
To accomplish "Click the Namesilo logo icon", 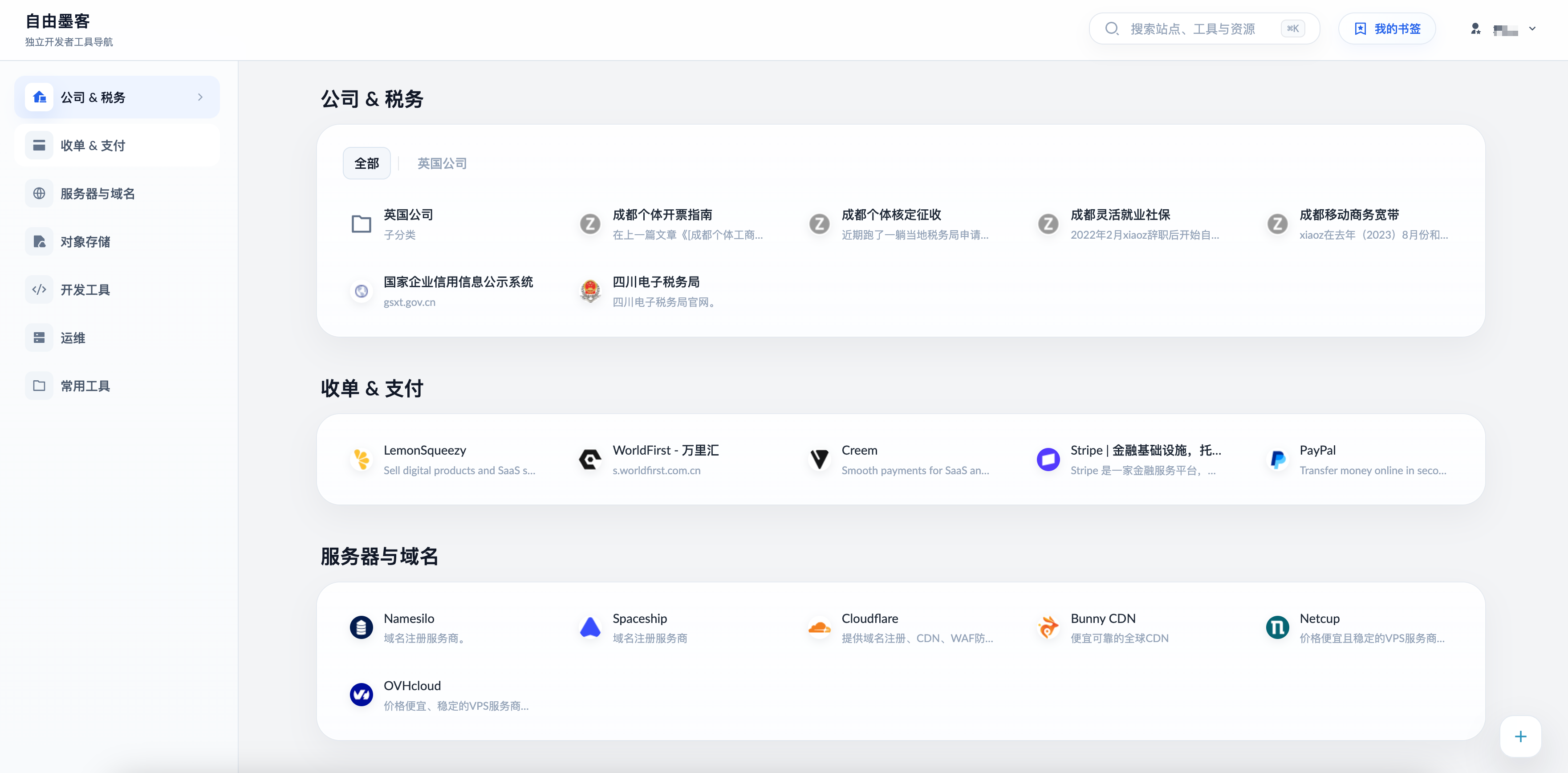I will click(362, 627).
